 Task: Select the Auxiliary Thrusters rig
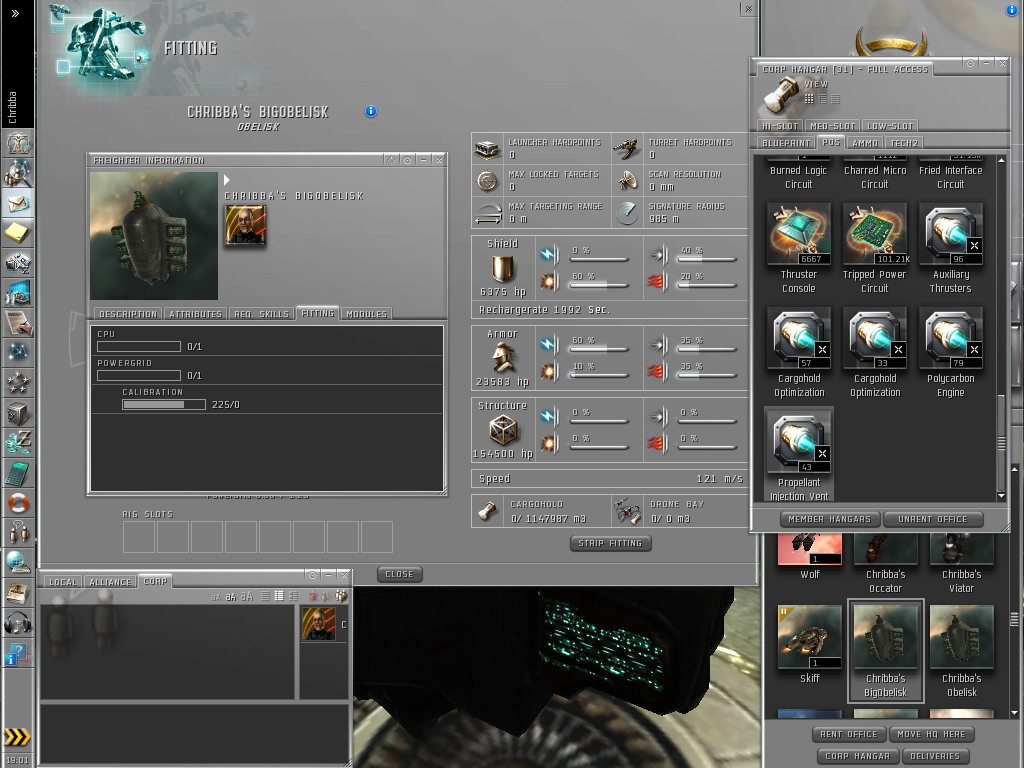tap(950, 248)
